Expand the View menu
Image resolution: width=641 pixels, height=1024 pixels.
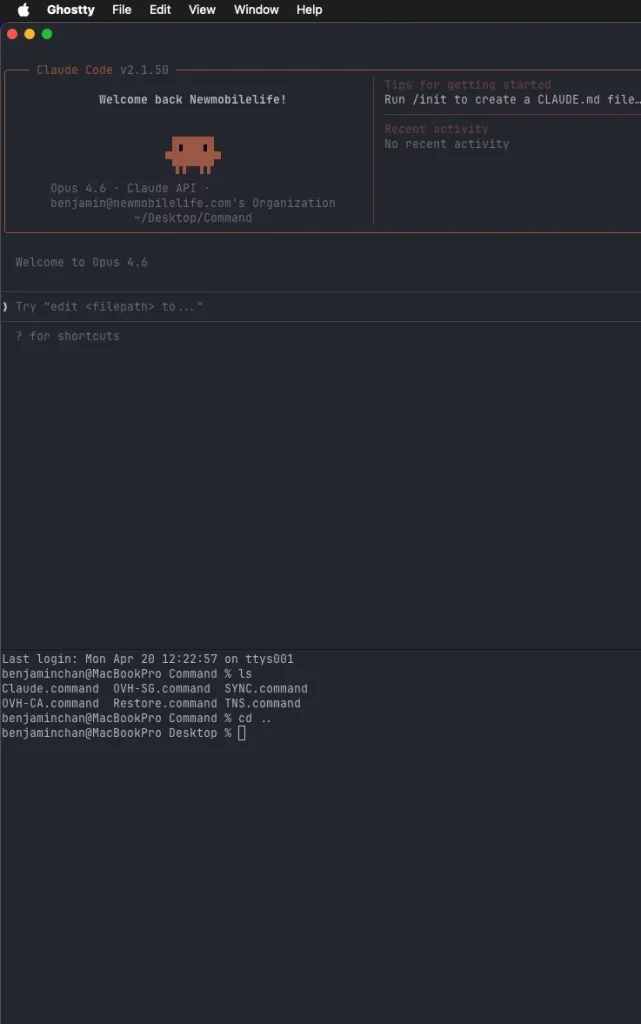[202, 10]
